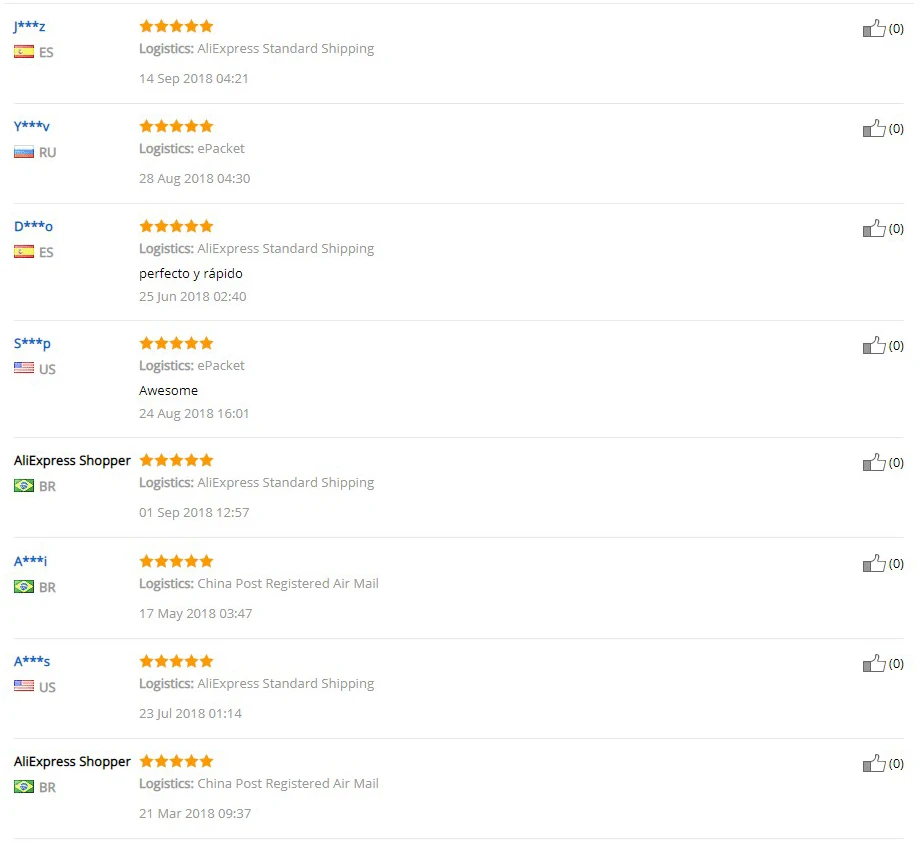Click the Spain flag beside J***z
This screenshot has height=843, width=920.
pyautogui.click(x=24, y=52)
